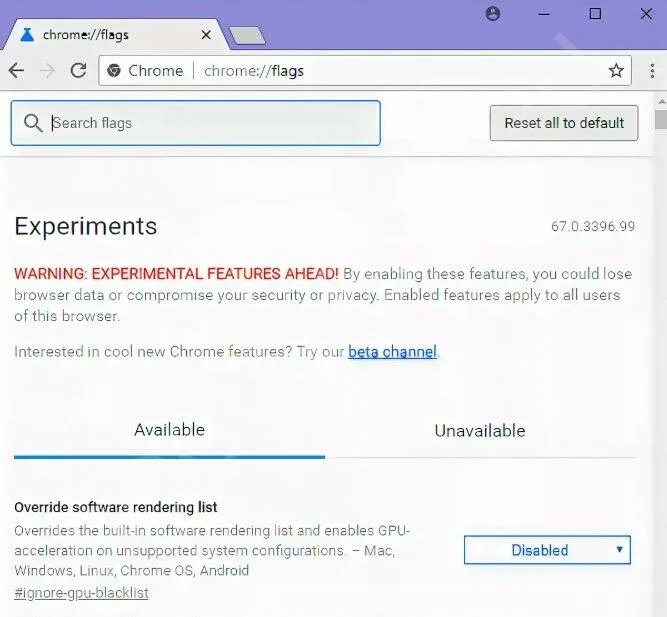Open Disabled dropdown for software rendering list

547,550
